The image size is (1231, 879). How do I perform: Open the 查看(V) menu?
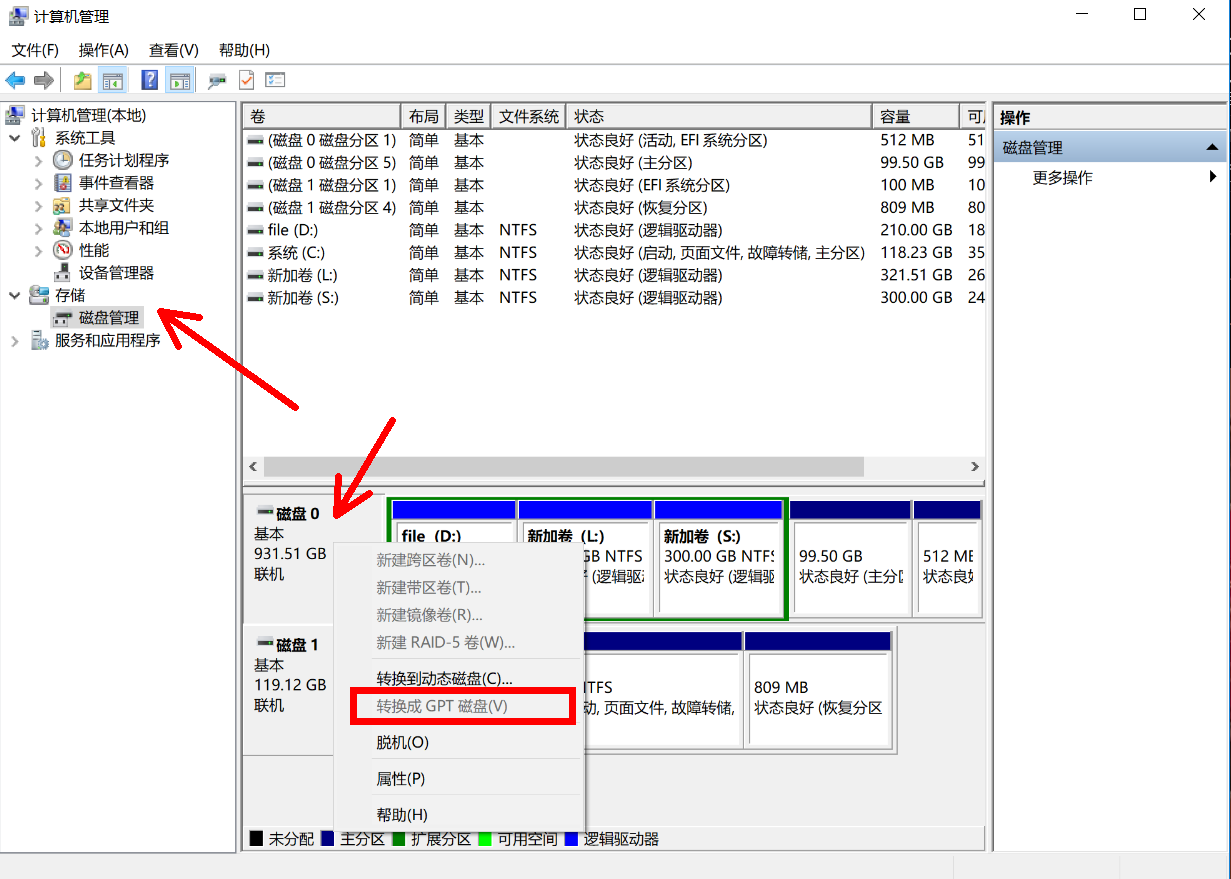click(174, 50)
